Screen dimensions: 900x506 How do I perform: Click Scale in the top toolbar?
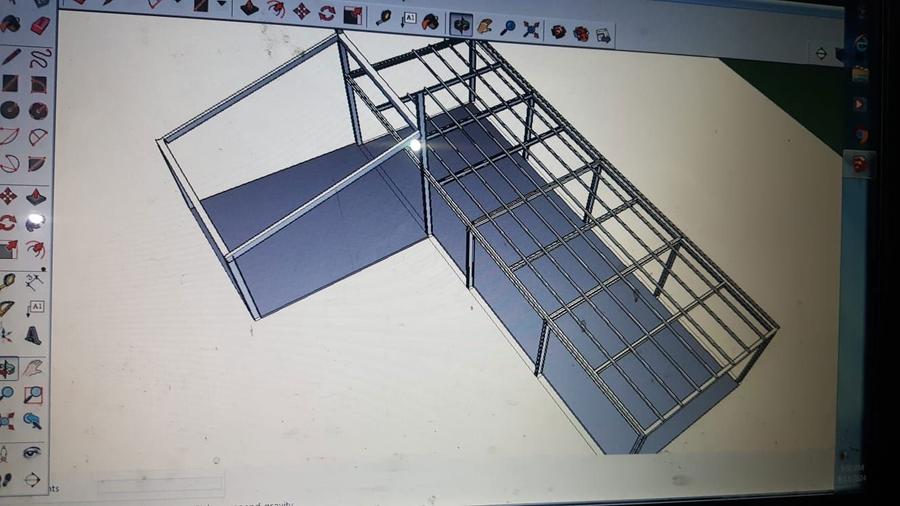tap(352, 14)
